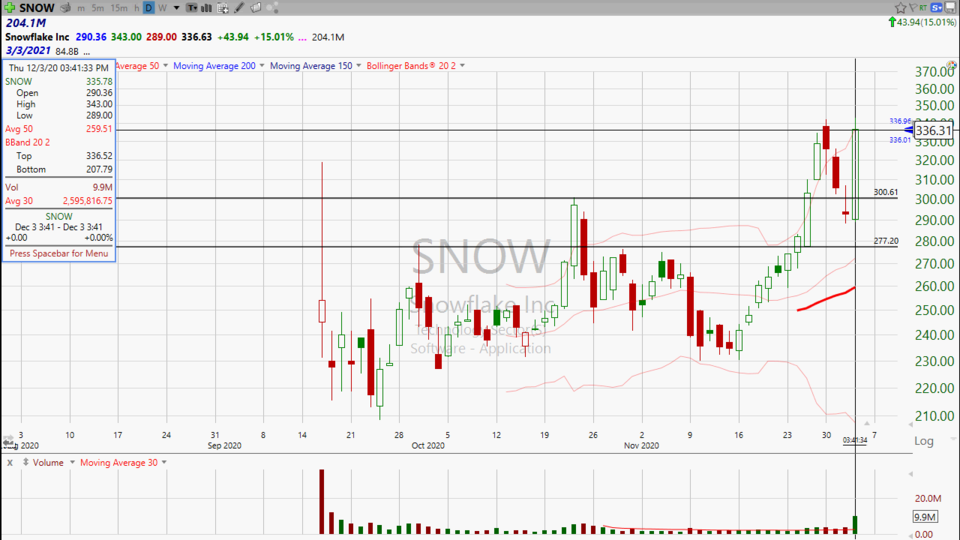Switch to 5m time frame
This screenshot has width=960, height=540.
(98, 8)
